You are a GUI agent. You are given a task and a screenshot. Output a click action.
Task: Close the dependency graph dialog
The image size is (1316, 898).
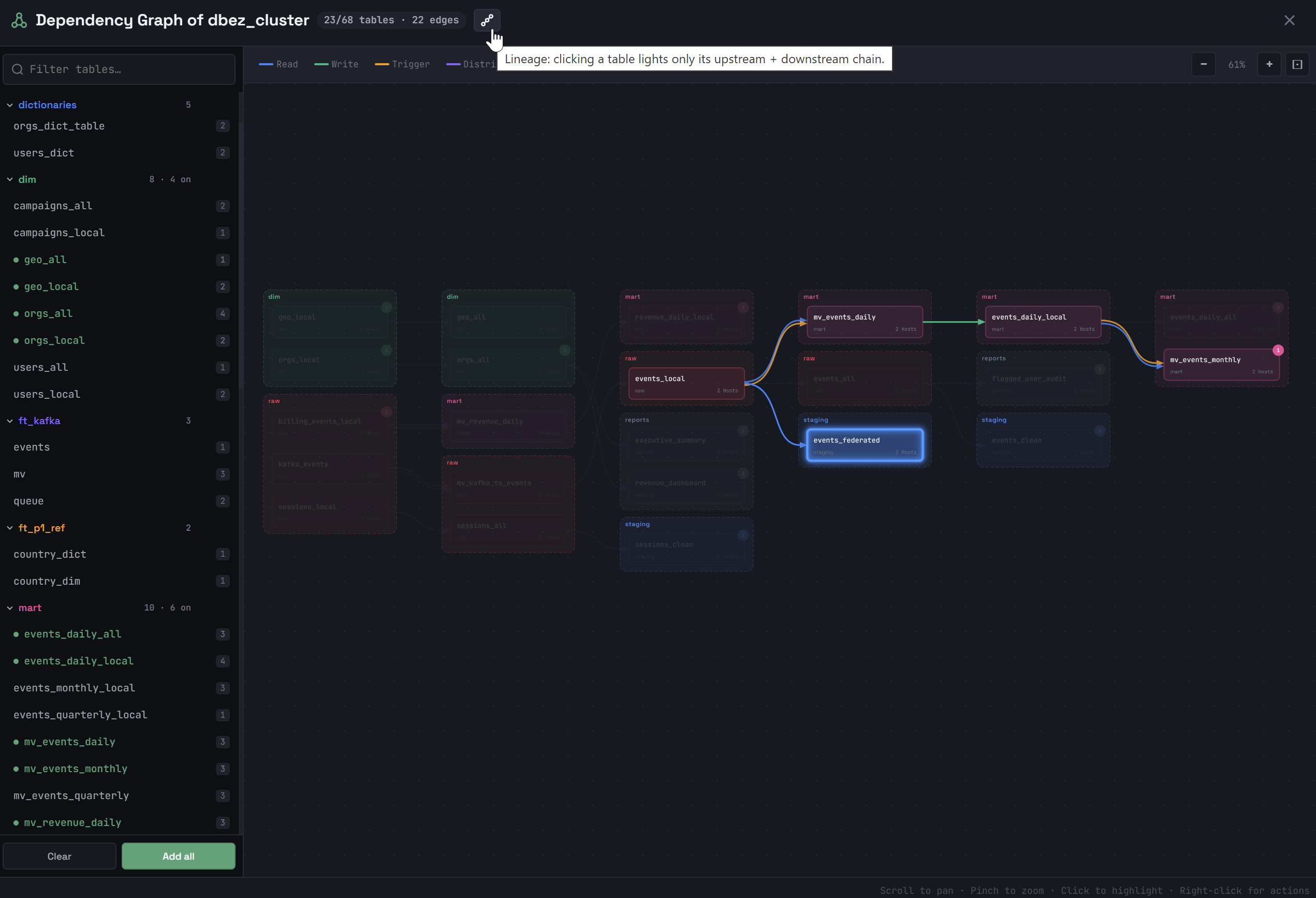1290,20
